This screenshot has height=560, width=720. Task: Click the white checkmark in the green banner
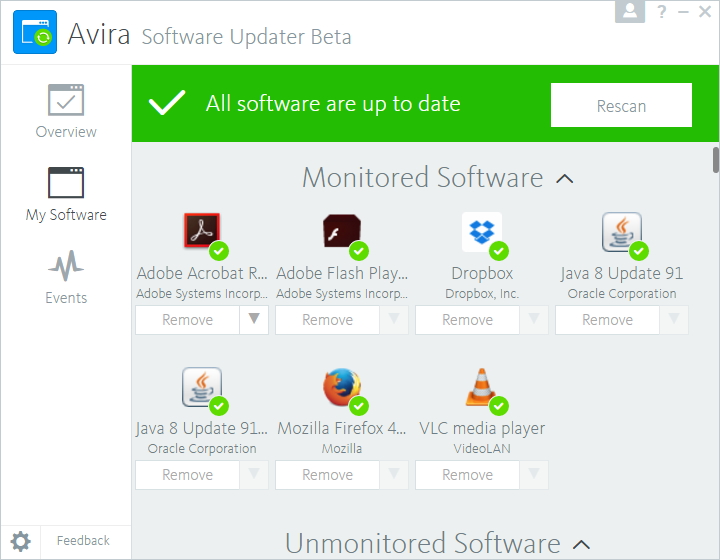[167, 102]
